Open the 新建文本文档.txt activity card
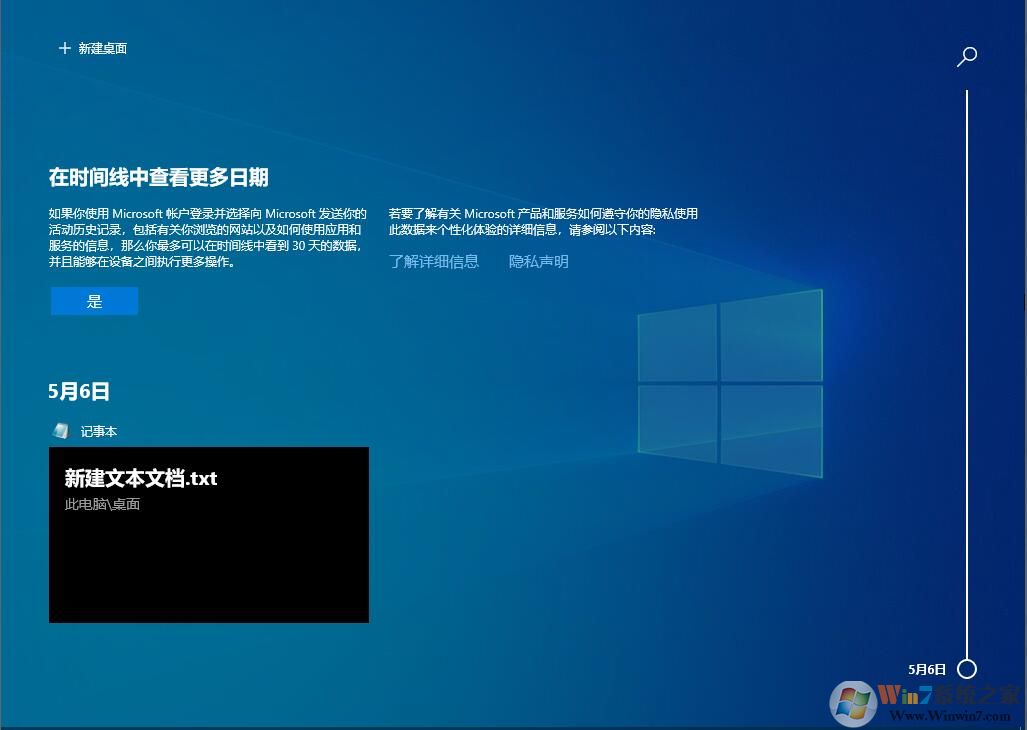 click(208, 535)
